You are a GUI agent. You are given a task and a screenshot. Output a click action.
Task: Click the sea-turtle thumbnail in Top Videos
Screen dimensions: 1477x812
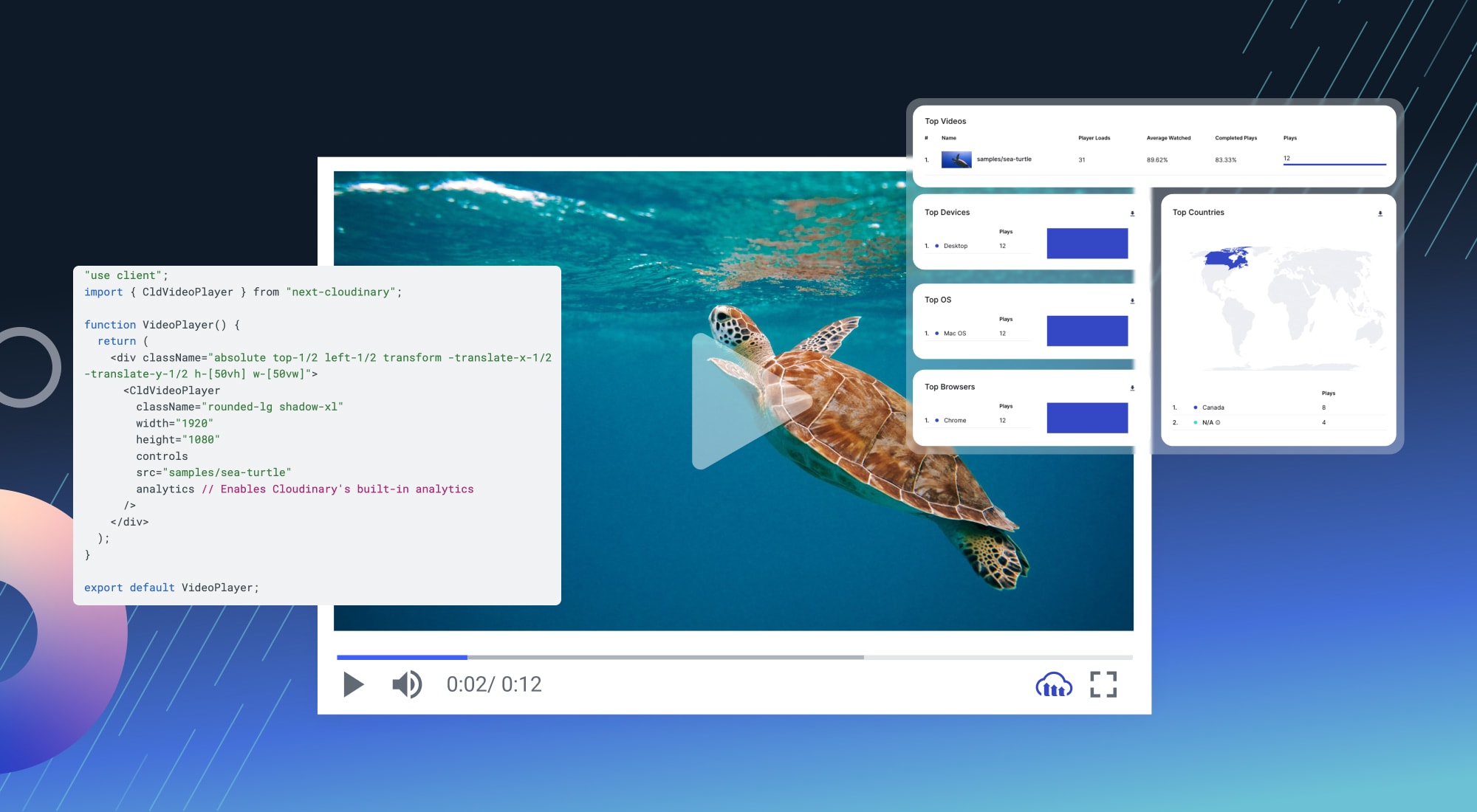956,158
